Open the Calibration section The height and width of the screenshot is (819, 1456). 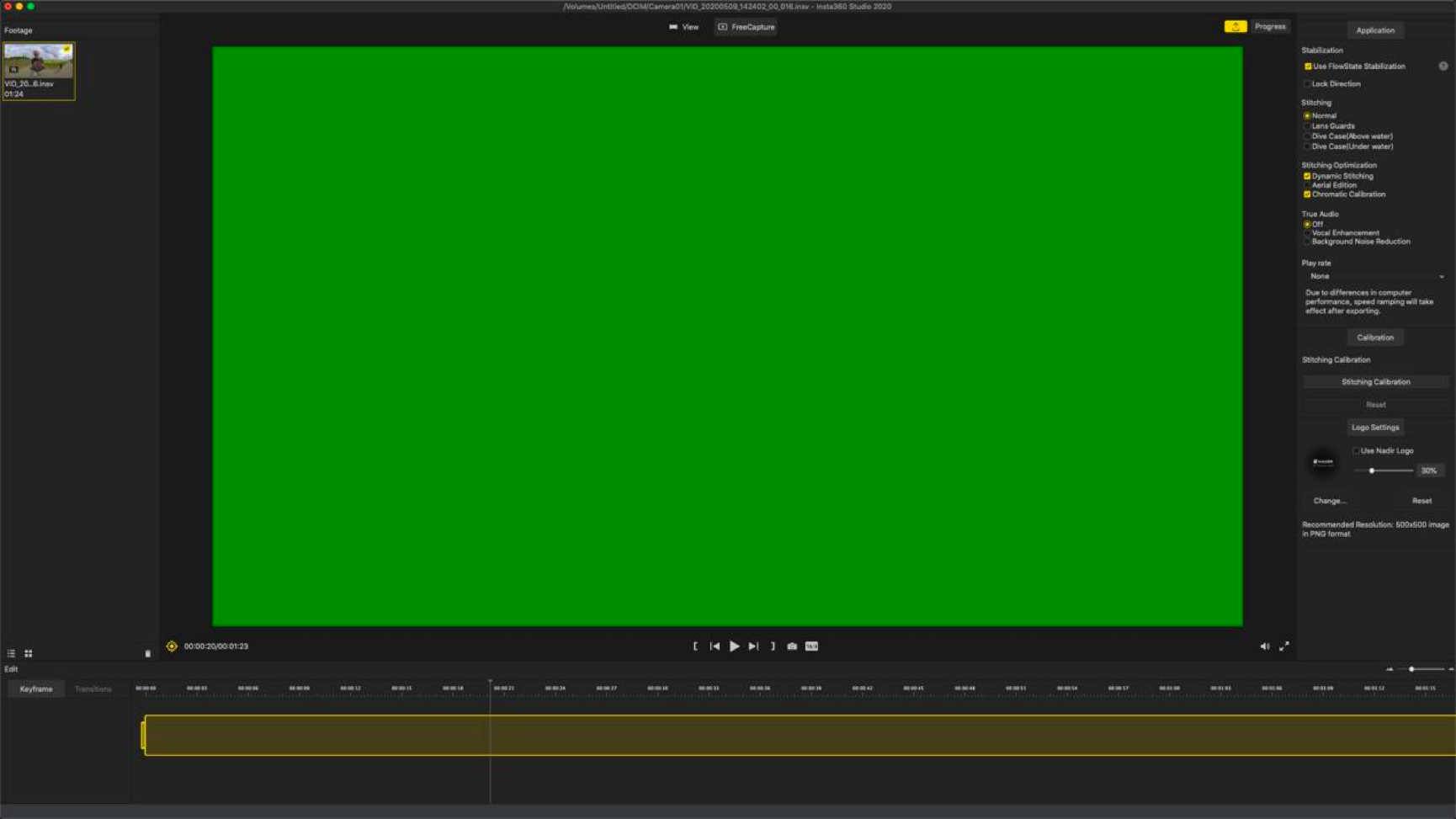(x=1375, y=338)
